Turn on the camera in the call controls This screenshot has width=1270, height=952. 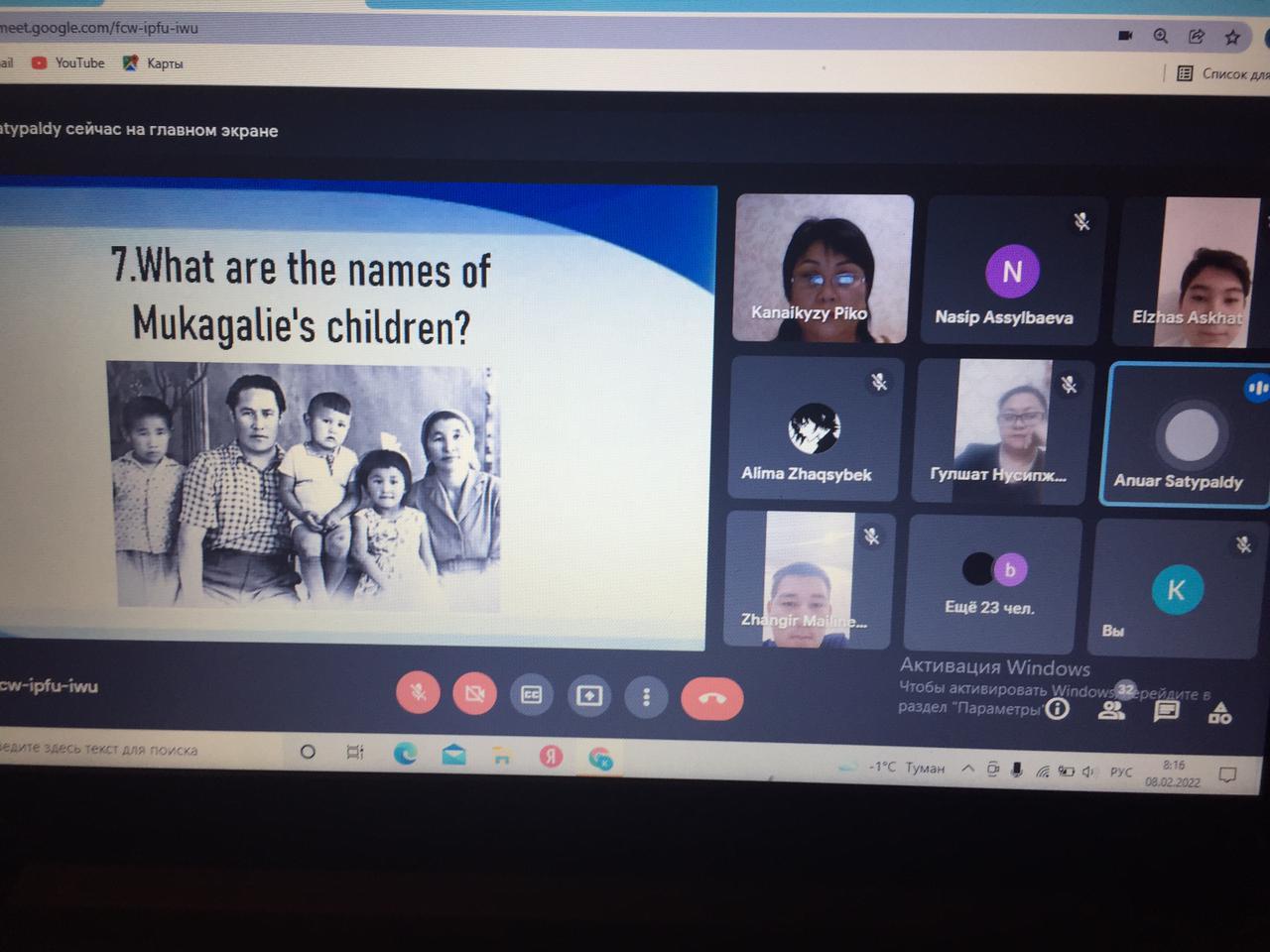[474, 694]
